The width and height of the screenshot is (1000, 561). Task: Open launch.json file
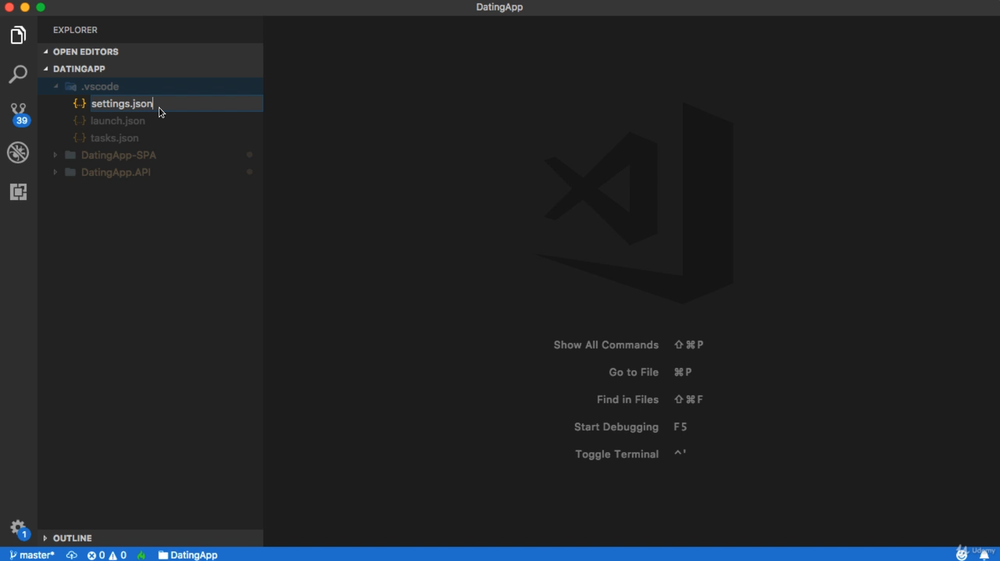coord(117,120)
